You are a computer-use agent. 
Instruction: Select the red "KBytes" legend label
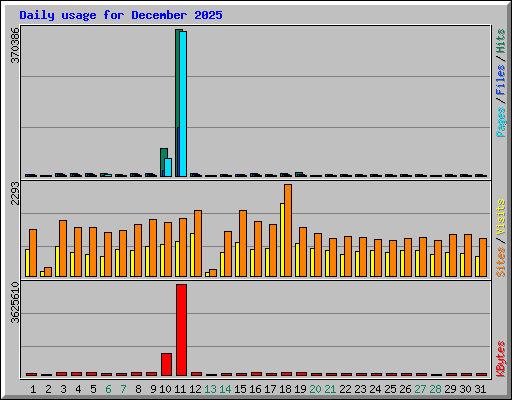501,359
